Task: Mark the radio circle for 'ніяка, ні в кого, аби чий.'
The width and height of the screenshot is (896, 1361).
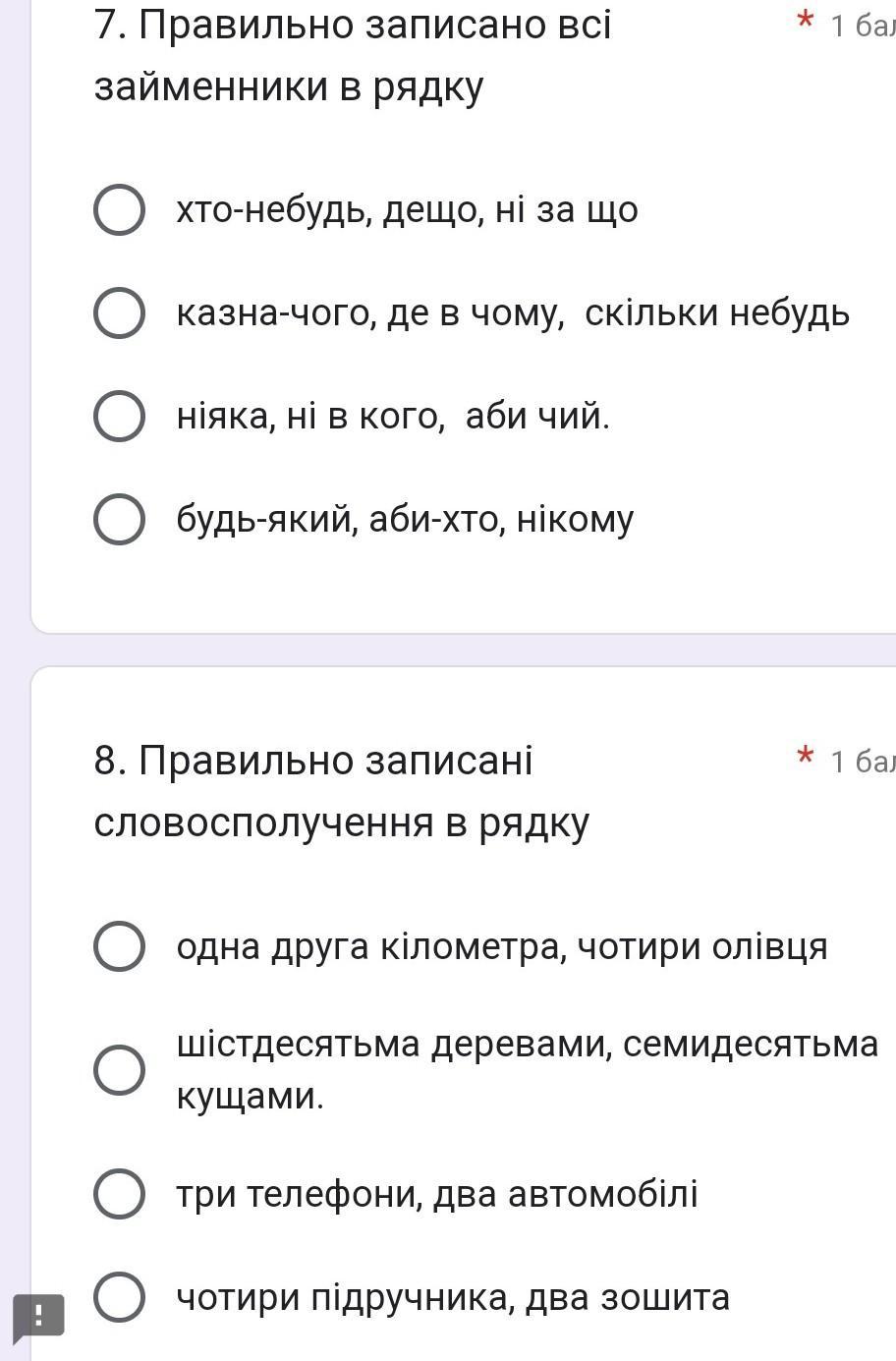Action: tap(119, 417)
